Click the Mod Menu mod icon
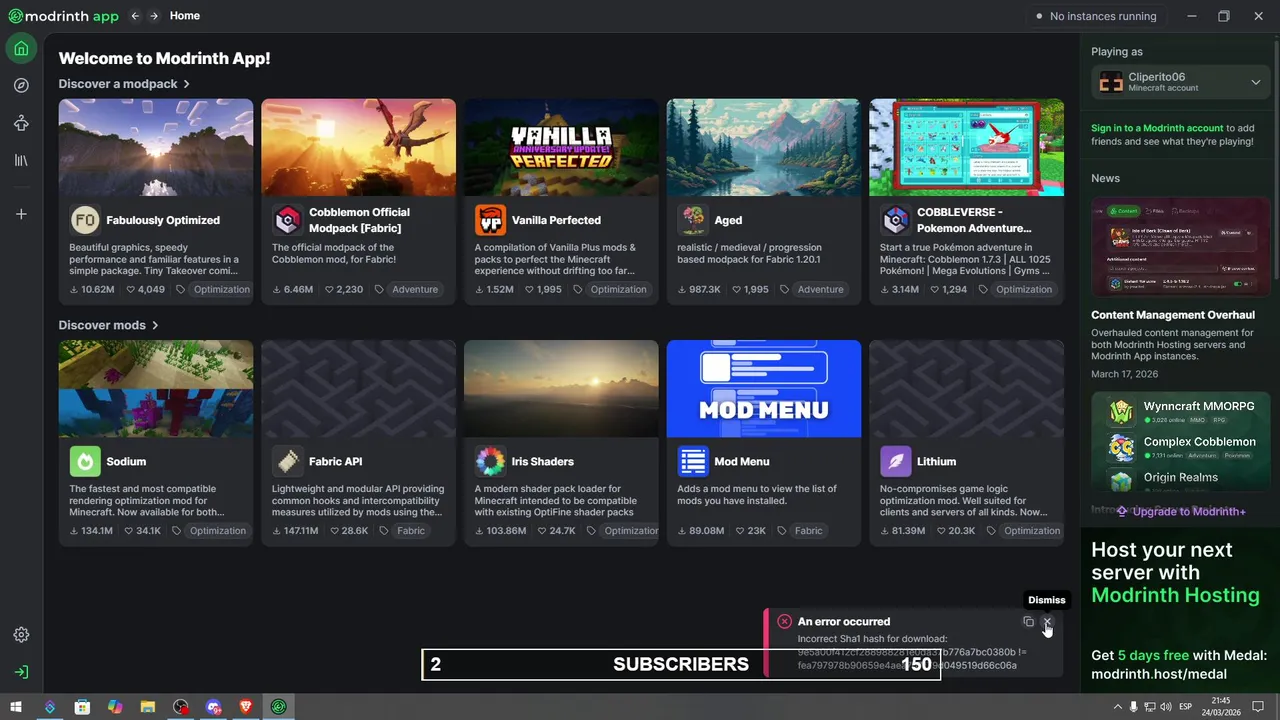This screenshot has width=1280, height=720. point(693,461)
